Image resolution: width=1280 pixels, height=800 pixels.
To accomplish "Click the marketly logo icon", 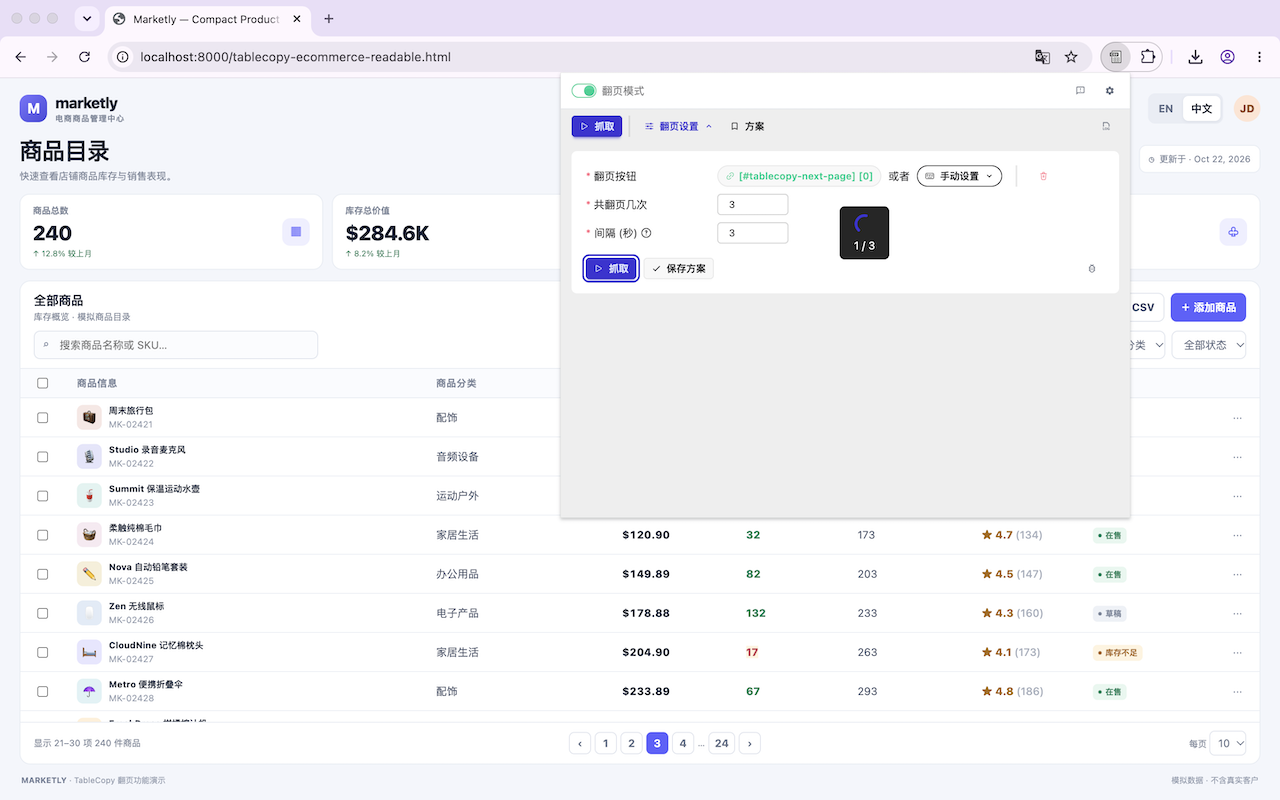I will [x=34, y=109].
